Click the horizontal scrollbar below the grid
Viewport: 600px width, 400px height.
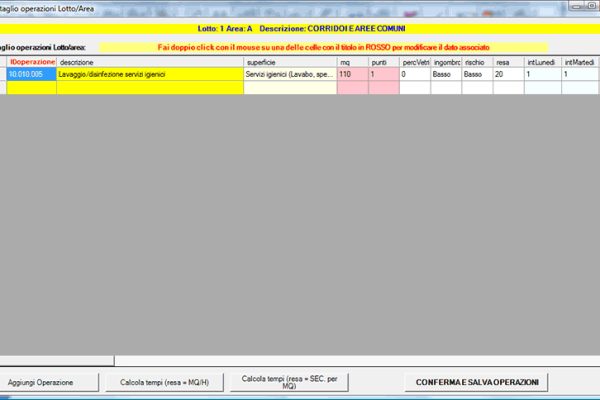[300, 361]
